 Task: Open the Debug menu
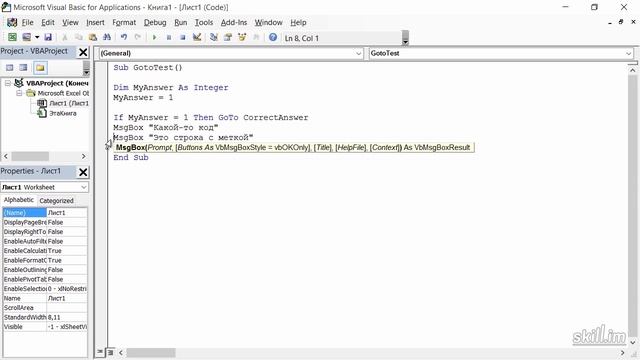pos(155,22)
